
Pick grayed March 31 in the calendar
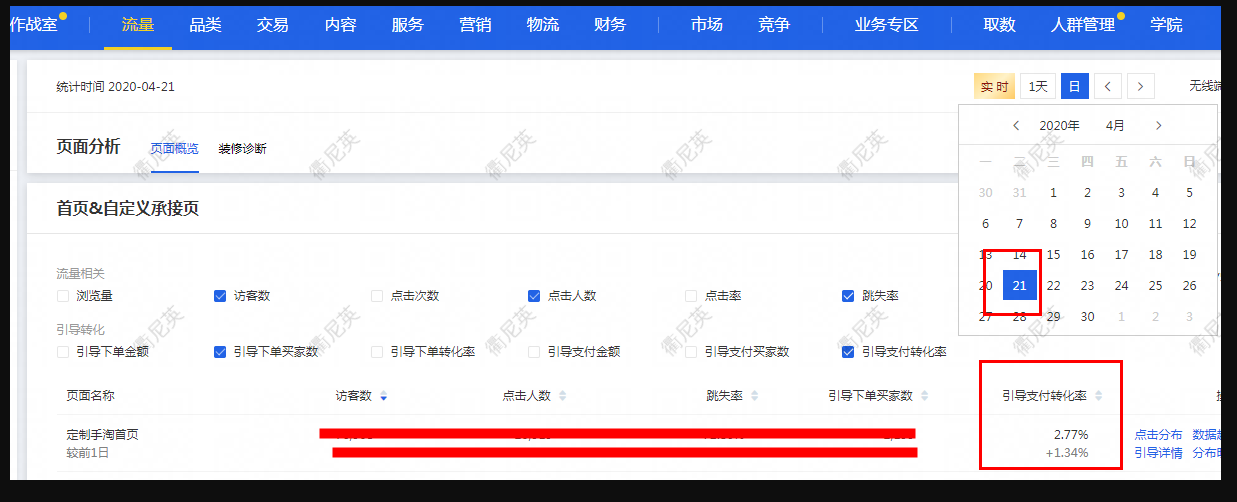coord(1019,192)
